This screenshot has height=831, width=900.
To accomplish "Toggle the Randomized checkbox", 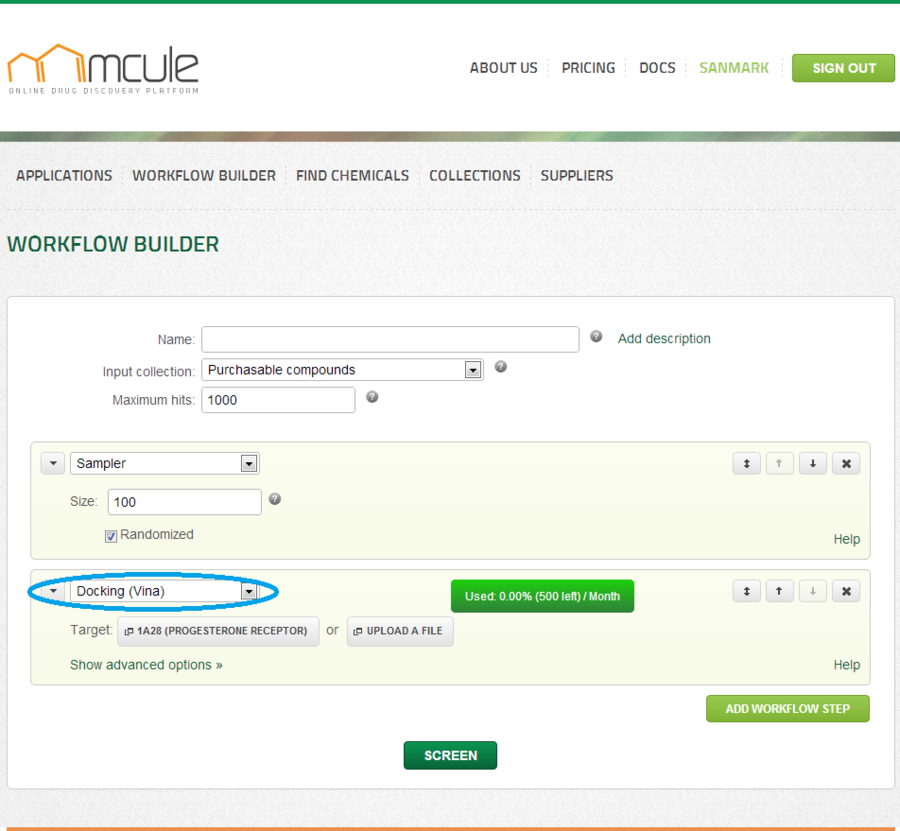I will (111, 536).
